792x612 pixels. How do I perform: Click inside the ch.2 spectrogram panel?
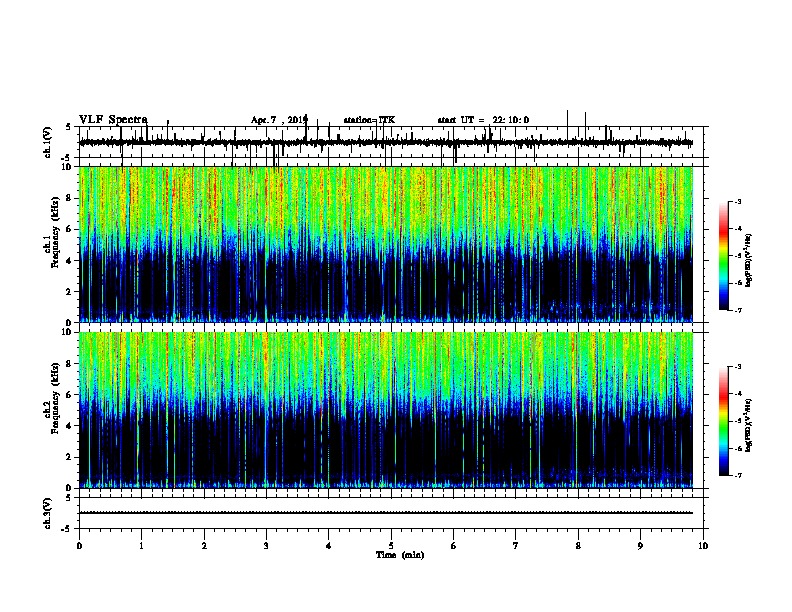pyautogui.click(x=386, y=410)
